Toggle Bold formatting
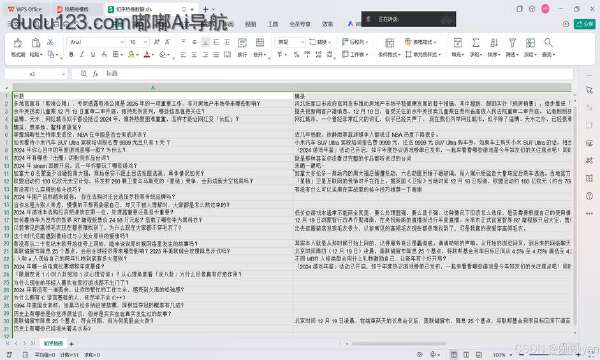 click(71, 55)
